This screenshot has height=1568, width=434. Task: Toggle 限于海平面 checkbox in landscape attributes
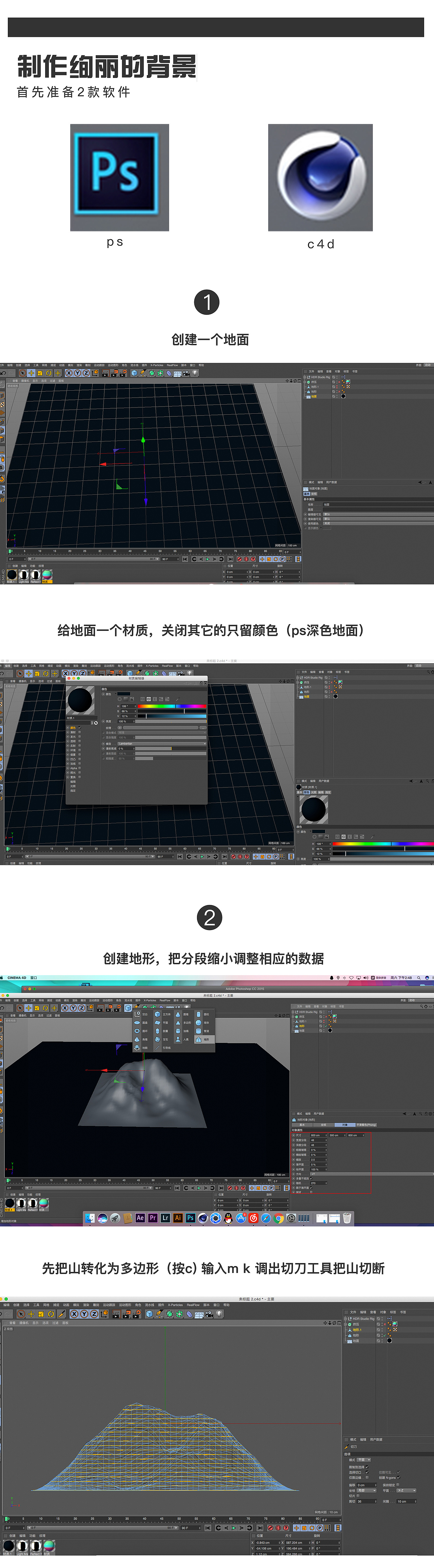pos(312,1188)
